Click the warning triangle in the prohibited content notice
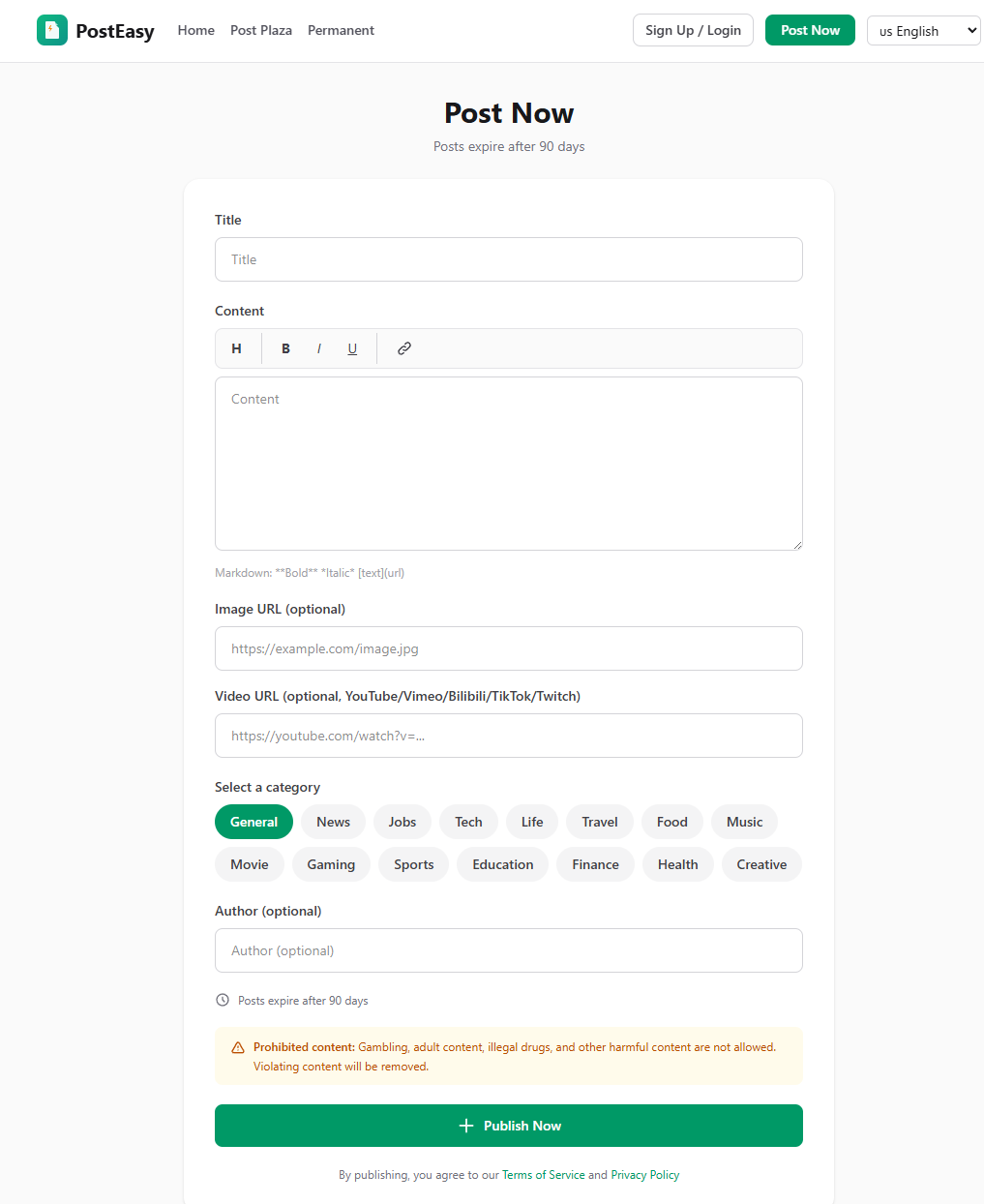This screenshot has width=984, height=1204. 237,1046
